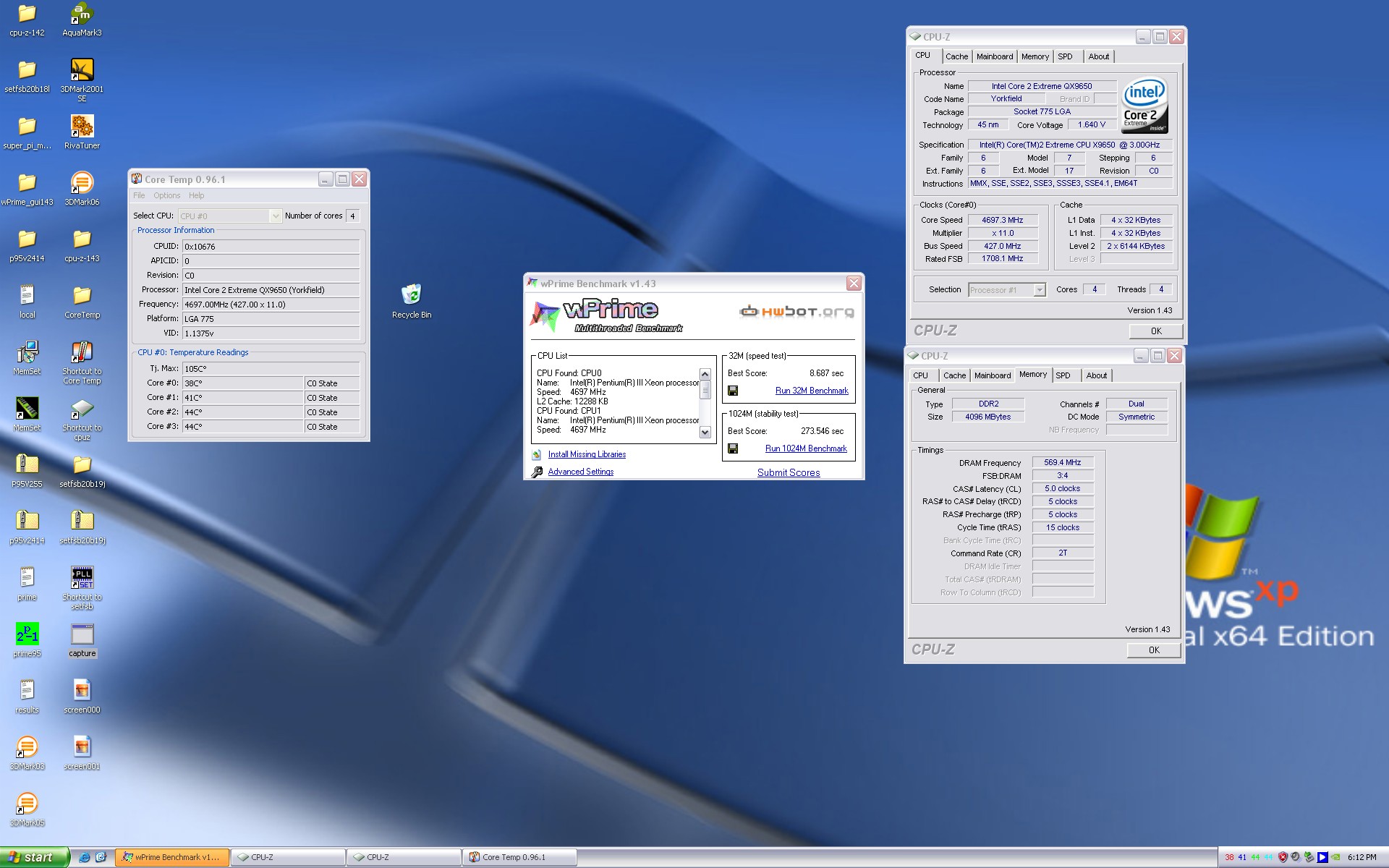Open SPD tab in upper CPU-Z window
This screenshot has height=868, width=1389.
[1065, 56]
